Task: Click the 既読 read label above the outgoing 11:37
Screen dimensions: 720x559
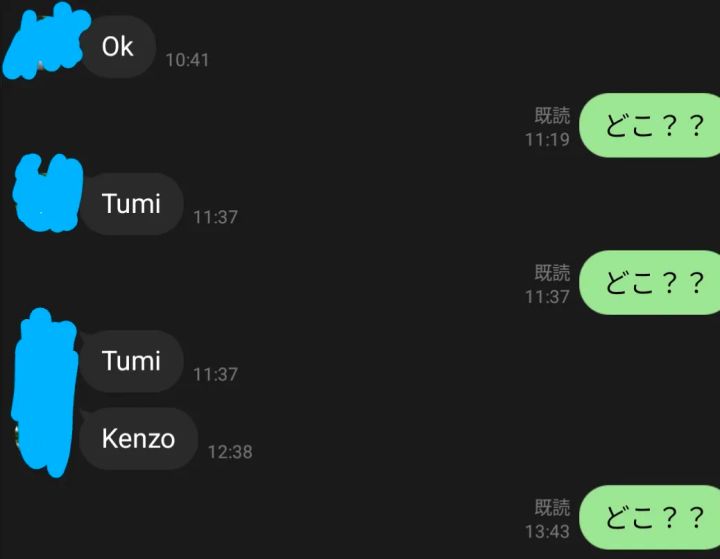Action: click(551, 273)
